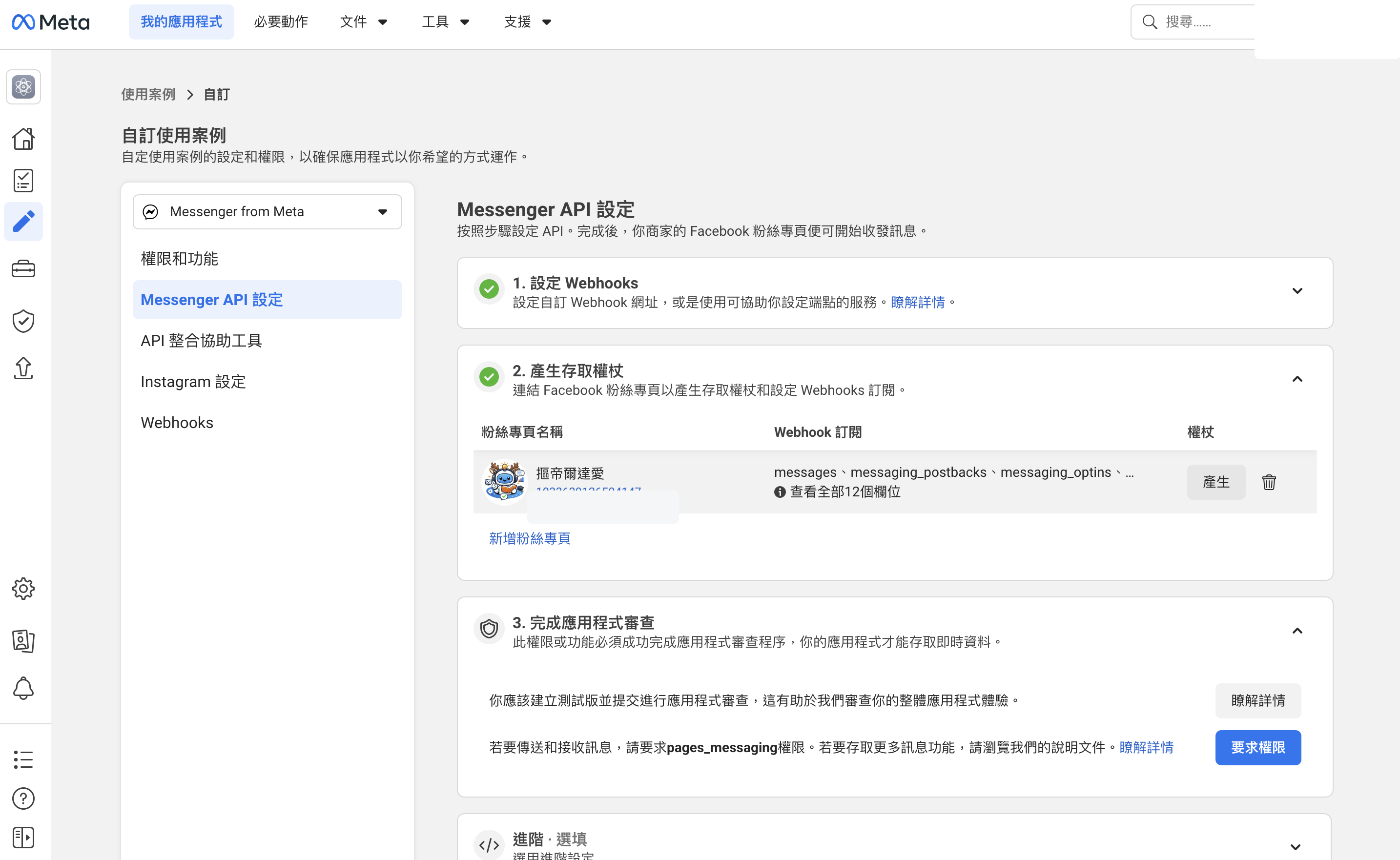Open 必要動作 in top navigation
1400x860 pixels.
[x=281, y=21]
